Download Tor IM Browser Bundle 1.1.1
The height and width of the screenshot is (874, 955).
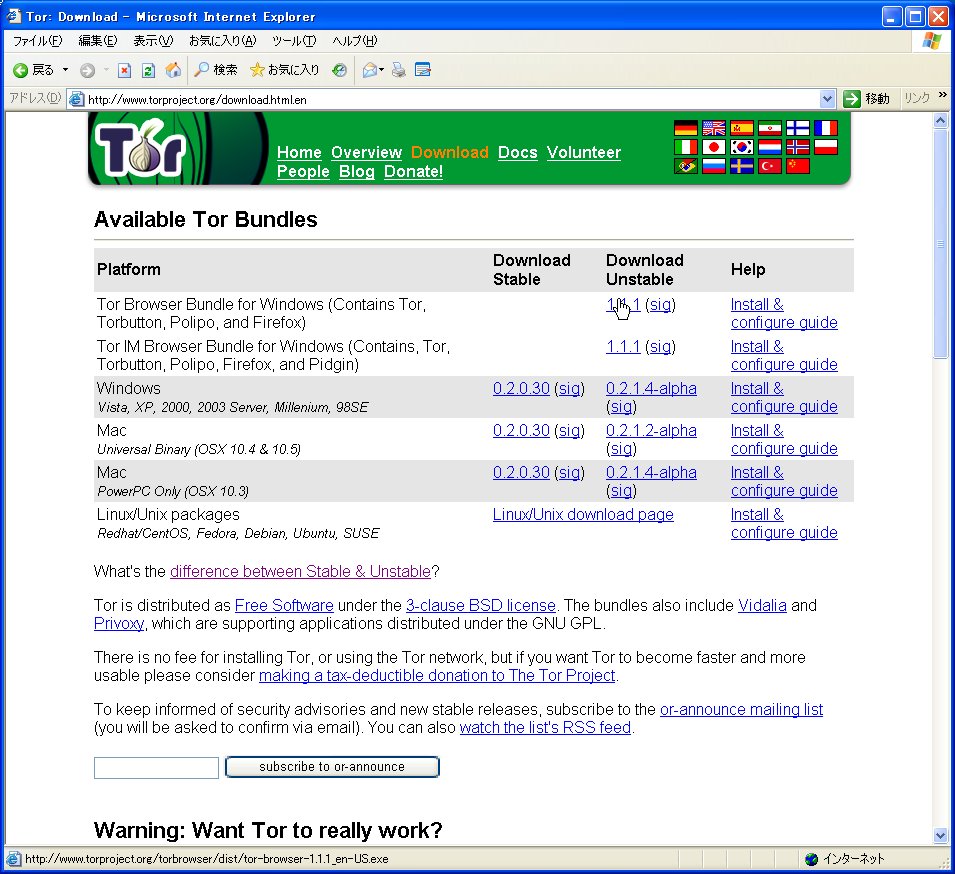coord(623,347)
